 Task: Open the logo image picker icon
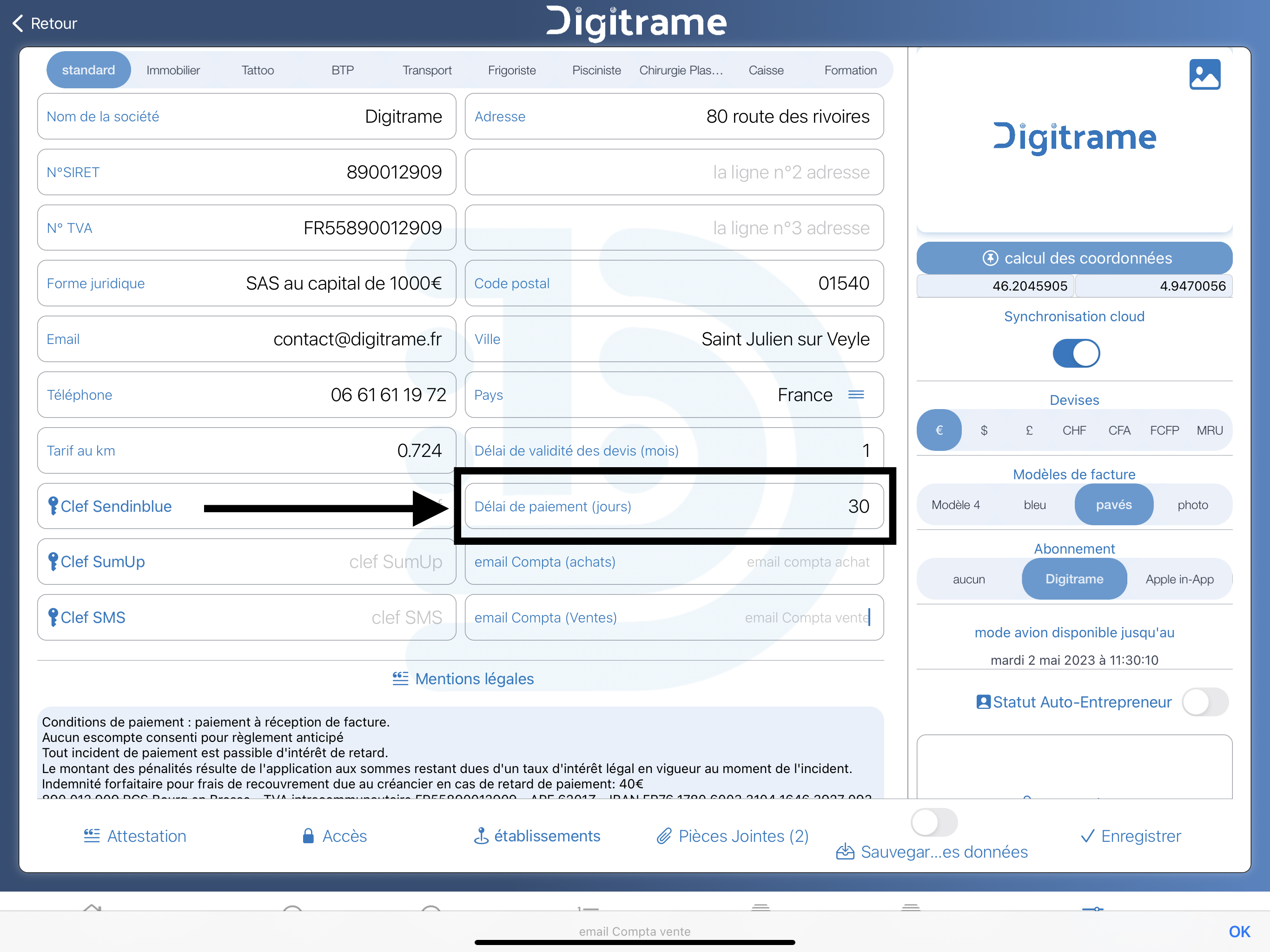(1204, 75)
